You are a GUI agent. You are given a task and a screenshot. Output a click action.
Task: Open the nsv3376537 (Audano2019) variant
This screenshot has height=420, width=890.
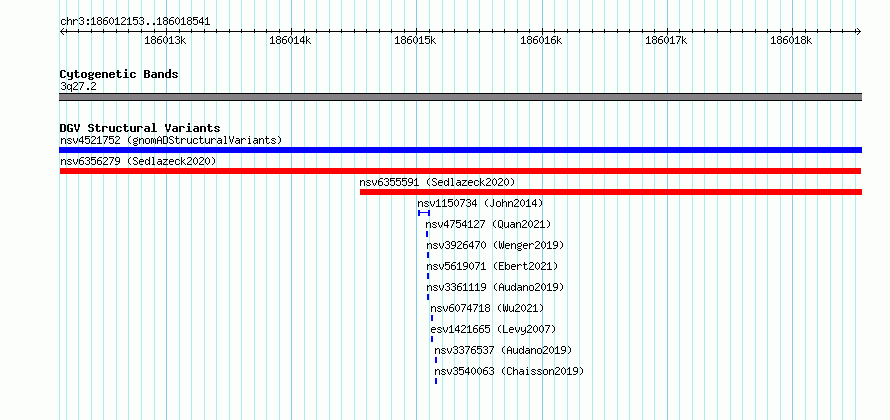pyautogui.click(x=503, y=350)
